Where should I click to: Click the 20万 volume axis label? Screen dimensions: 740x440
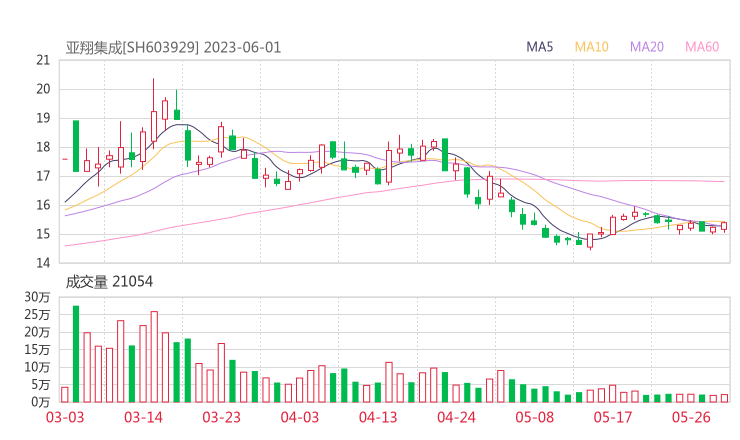pos(37,332)
